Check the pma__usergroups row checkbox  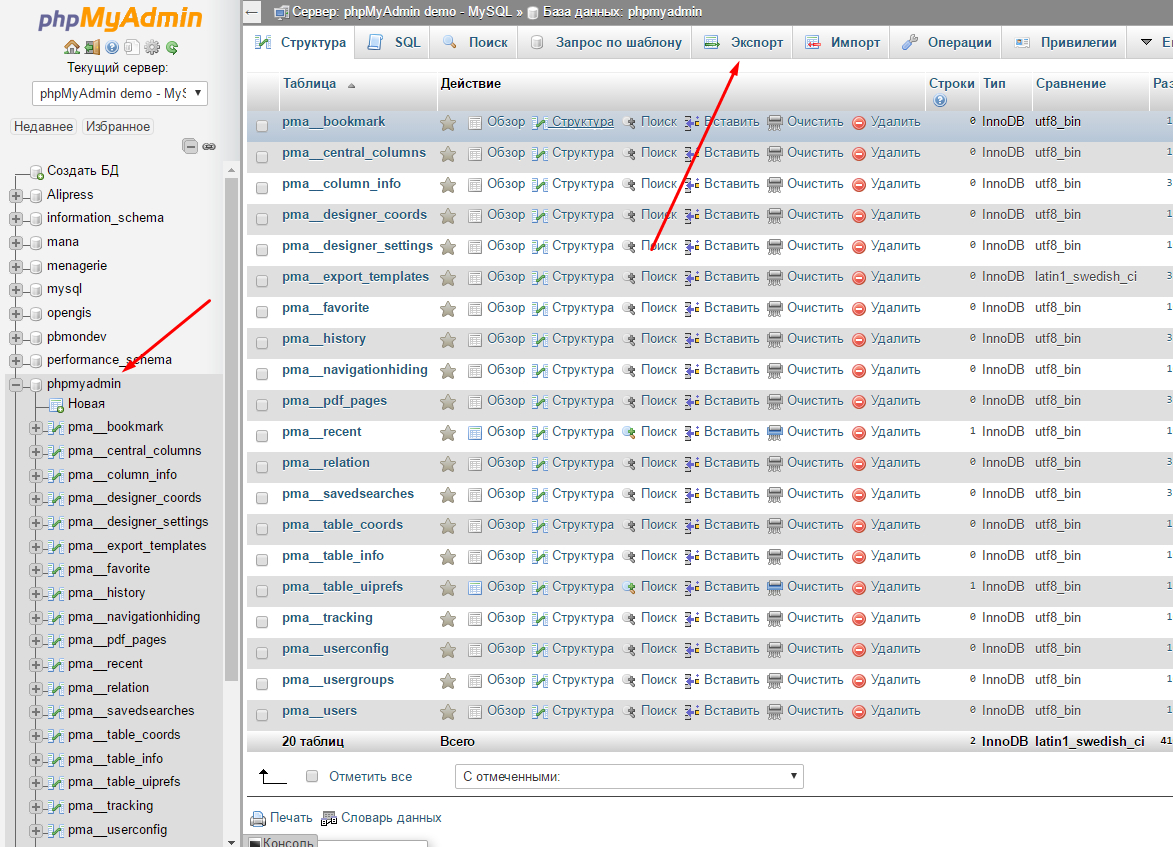coord(262,683)
